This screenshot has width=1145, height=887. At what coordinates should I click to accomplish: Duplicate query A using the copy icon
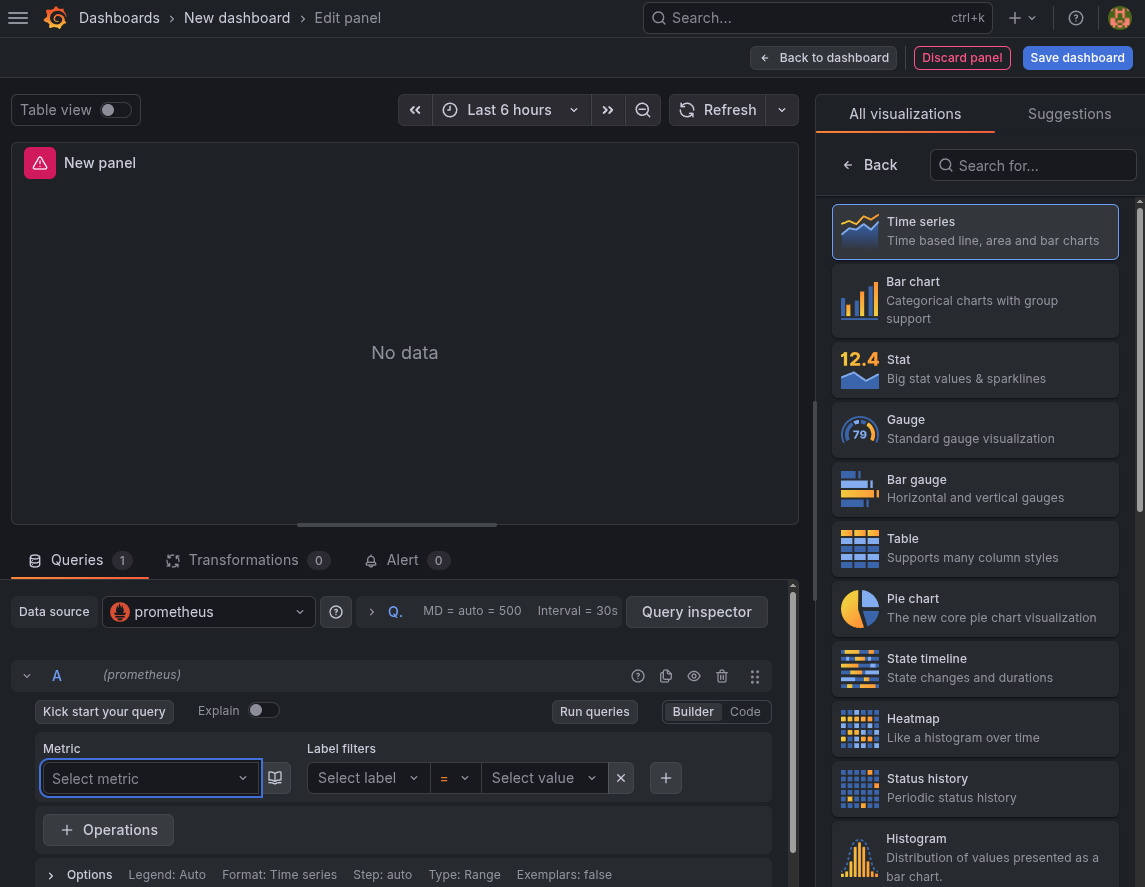(666, 676)
